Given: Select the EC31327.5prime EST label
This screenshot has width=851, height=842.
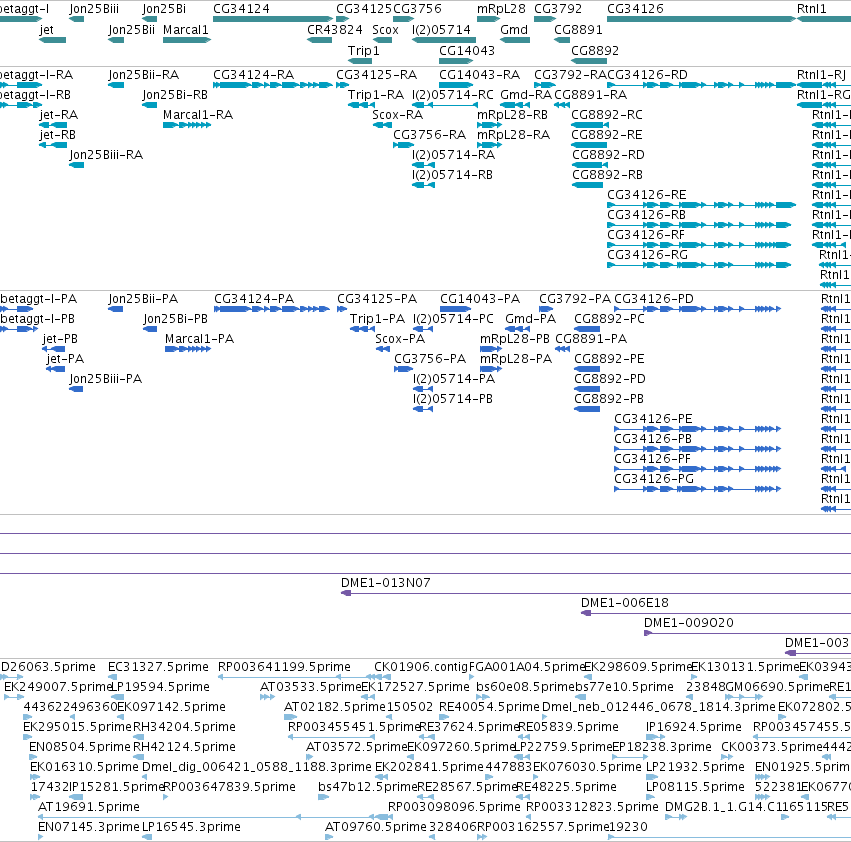Looking at the screenshot, I should pyautogui.click(x=158, y=667).
